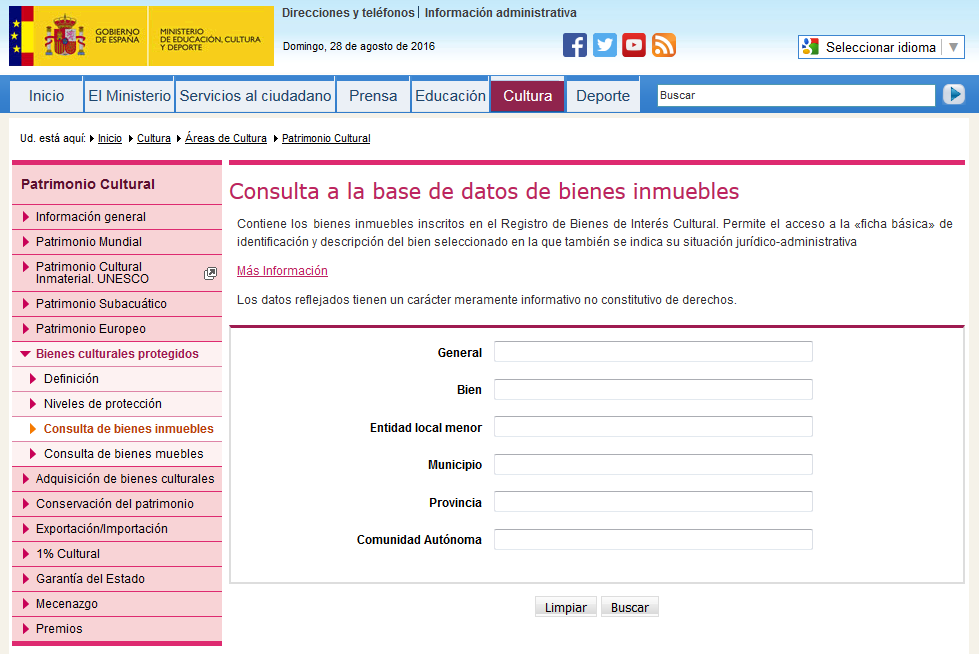Select Consulta de bienes inmuebles item
This screenshot has height=654, width=979.
tap(117, 429)
